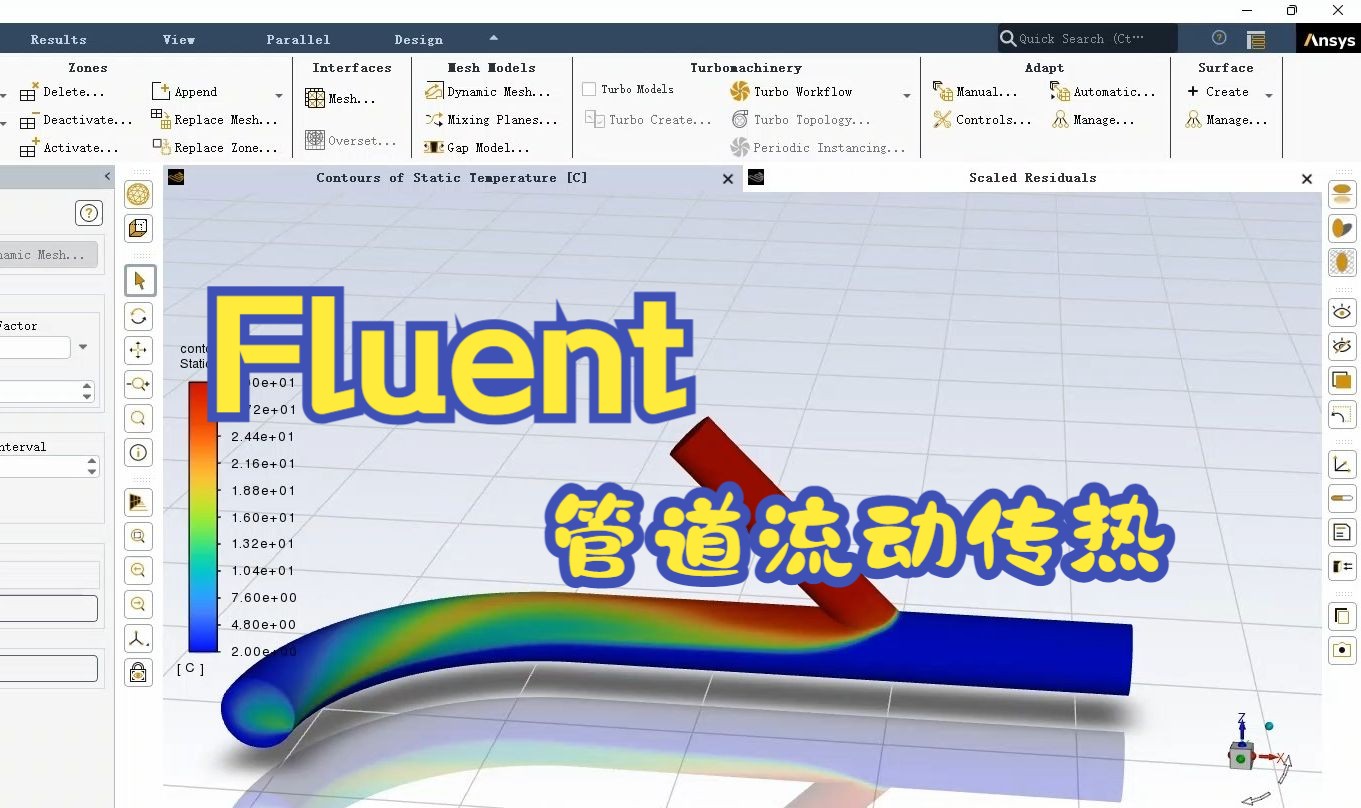Click the fit to window icon
Screen dimensions: 1361x808
click(139, 536)
